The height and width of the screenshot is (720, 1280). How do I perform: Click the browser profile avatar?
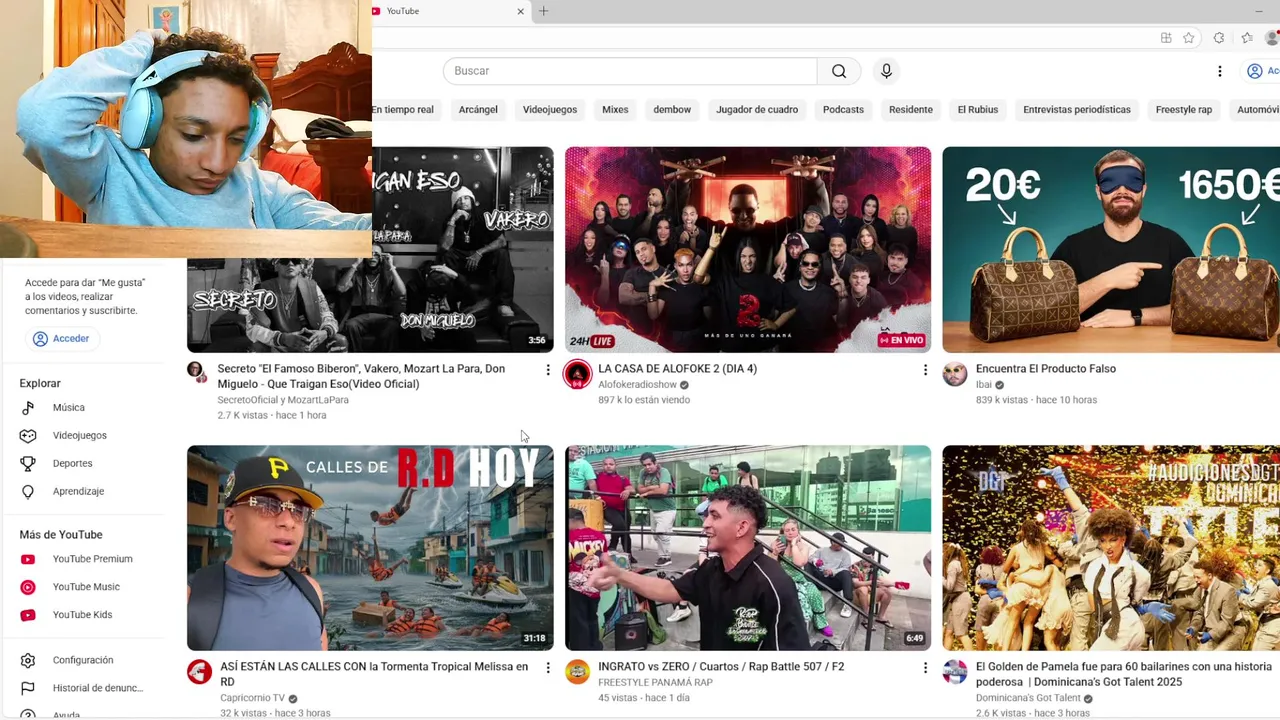click(x=1273, y=38)
